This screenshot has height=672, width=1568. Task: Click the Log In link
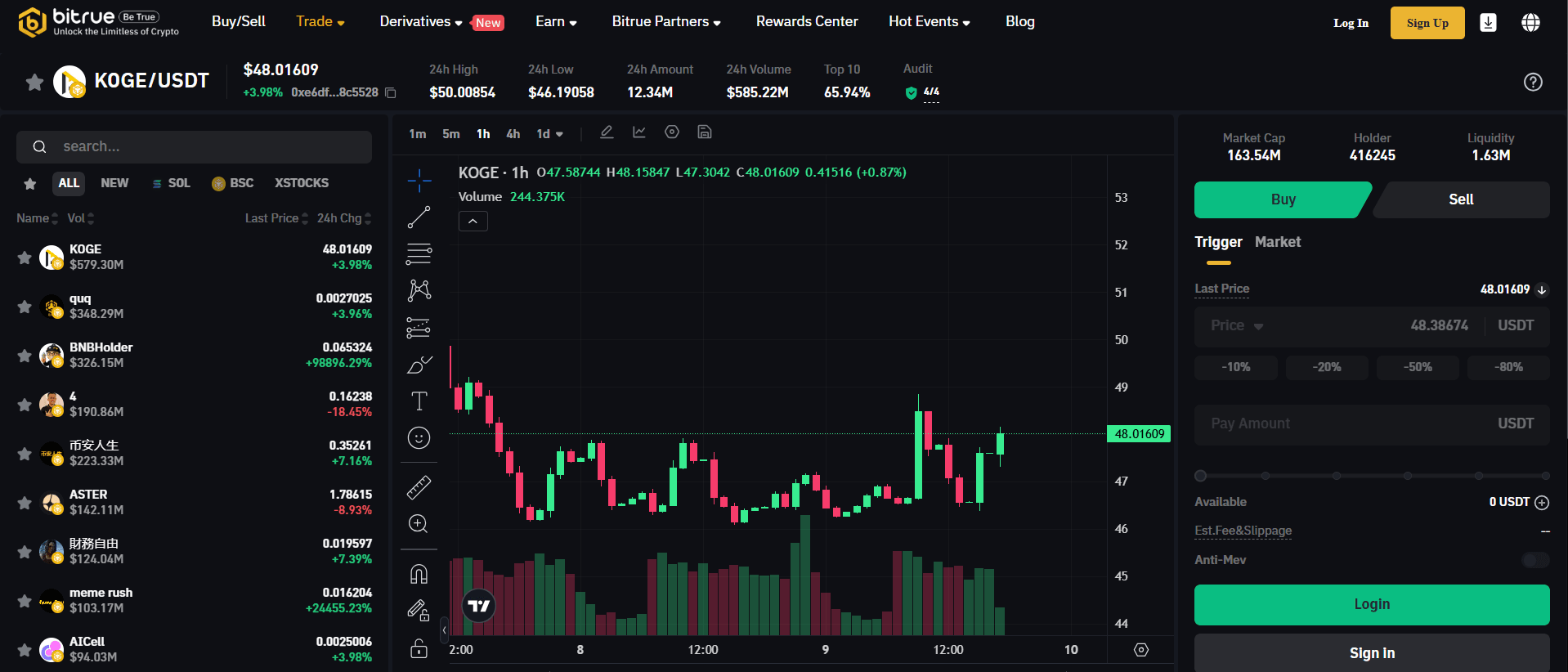point(1351,23)
